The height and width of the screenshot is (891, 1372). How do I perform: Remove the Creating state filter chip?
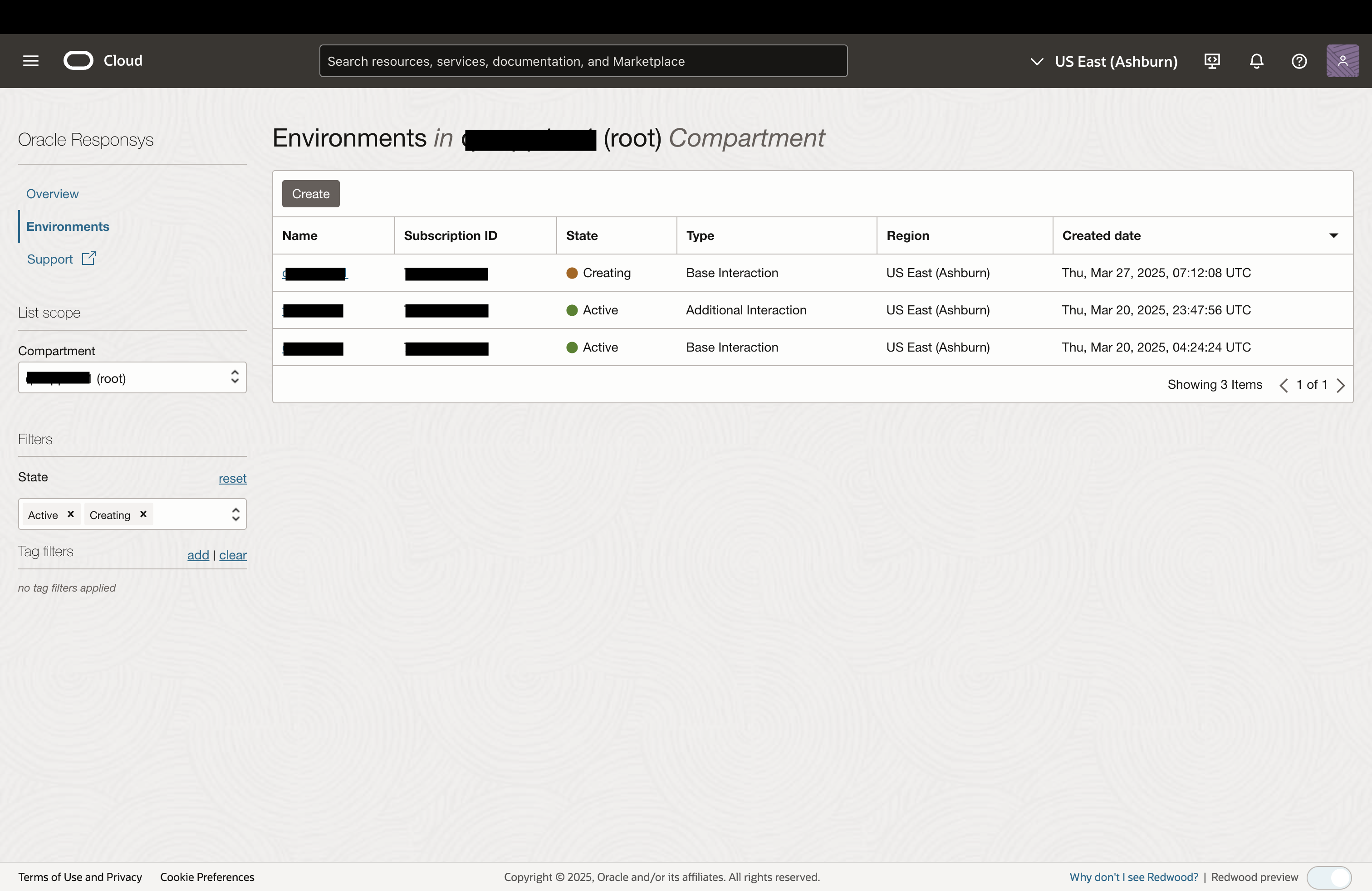coord(143,514)
